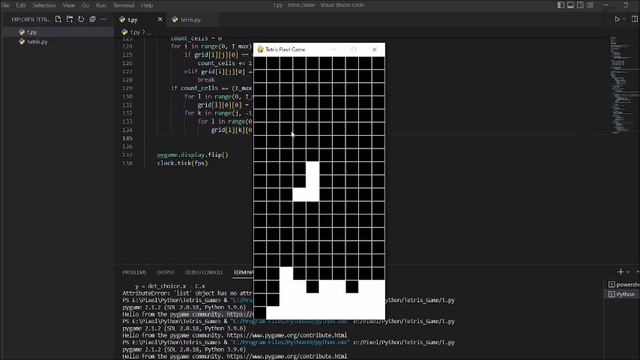The width and height of the screenshot is (640, 360).
Task: Click line number 135 in the gutter
Action: point(127,138)
